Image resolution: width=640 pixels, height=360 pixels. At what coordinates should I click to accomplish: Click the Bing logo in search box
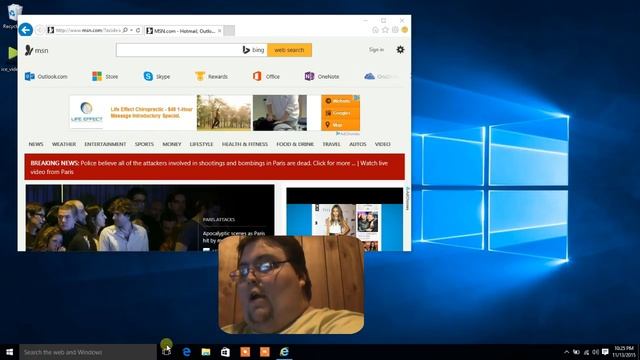(253, 50)
